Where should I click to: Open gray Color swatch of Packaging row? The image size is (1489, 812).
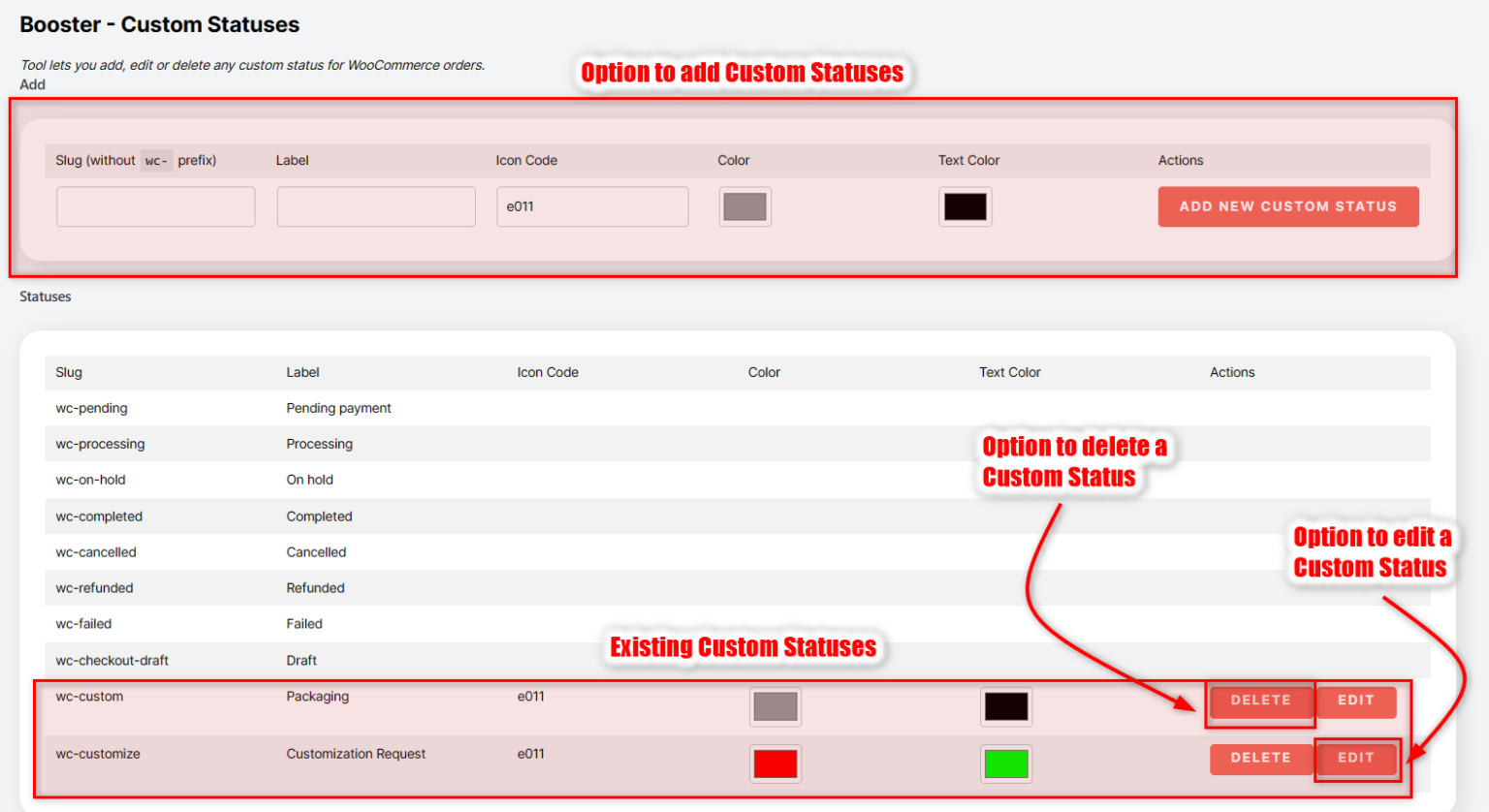click(x=776, y=706)
